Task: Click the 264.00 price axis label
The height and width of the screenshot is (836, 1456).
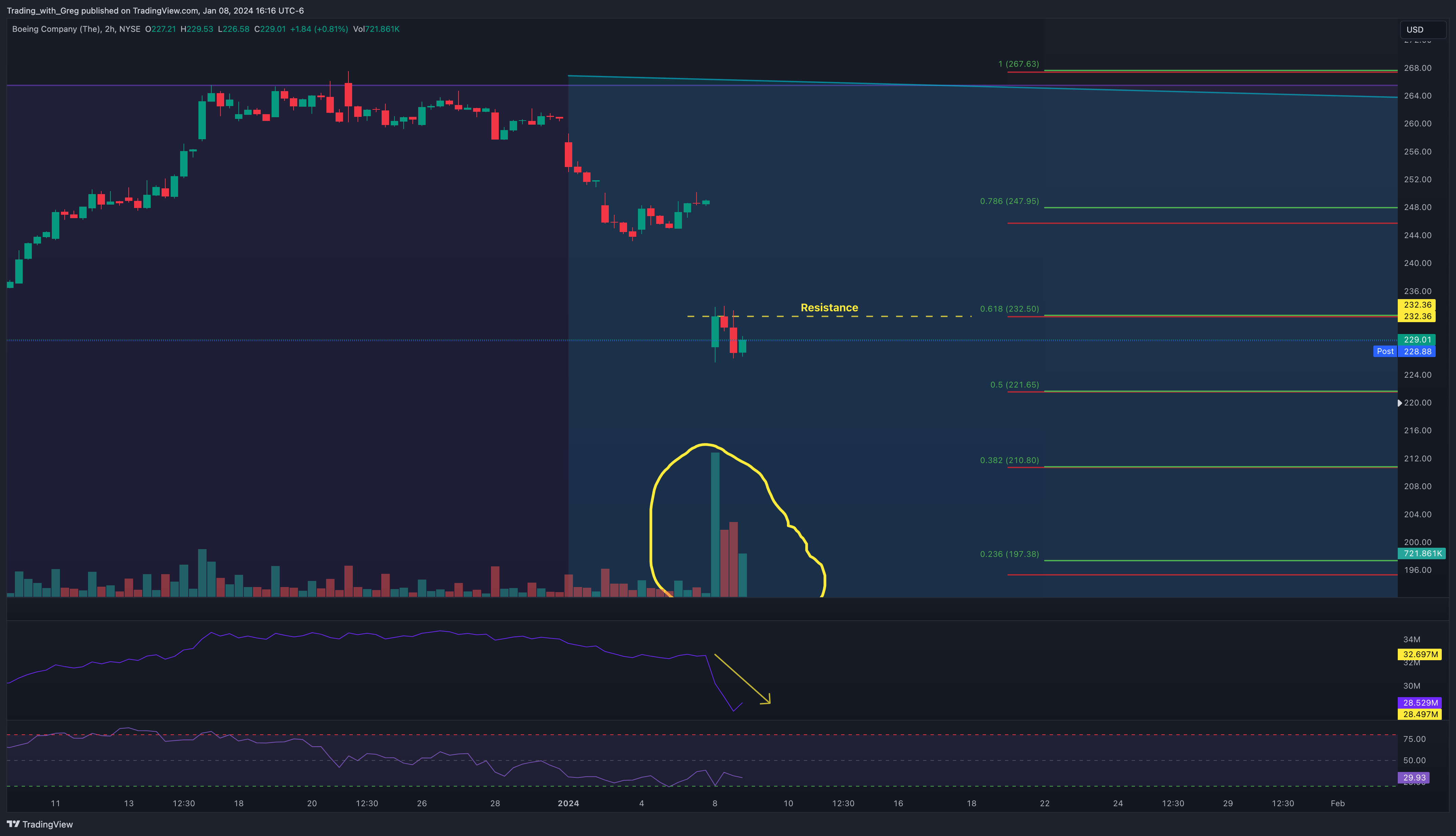Action: (1417, 95)
